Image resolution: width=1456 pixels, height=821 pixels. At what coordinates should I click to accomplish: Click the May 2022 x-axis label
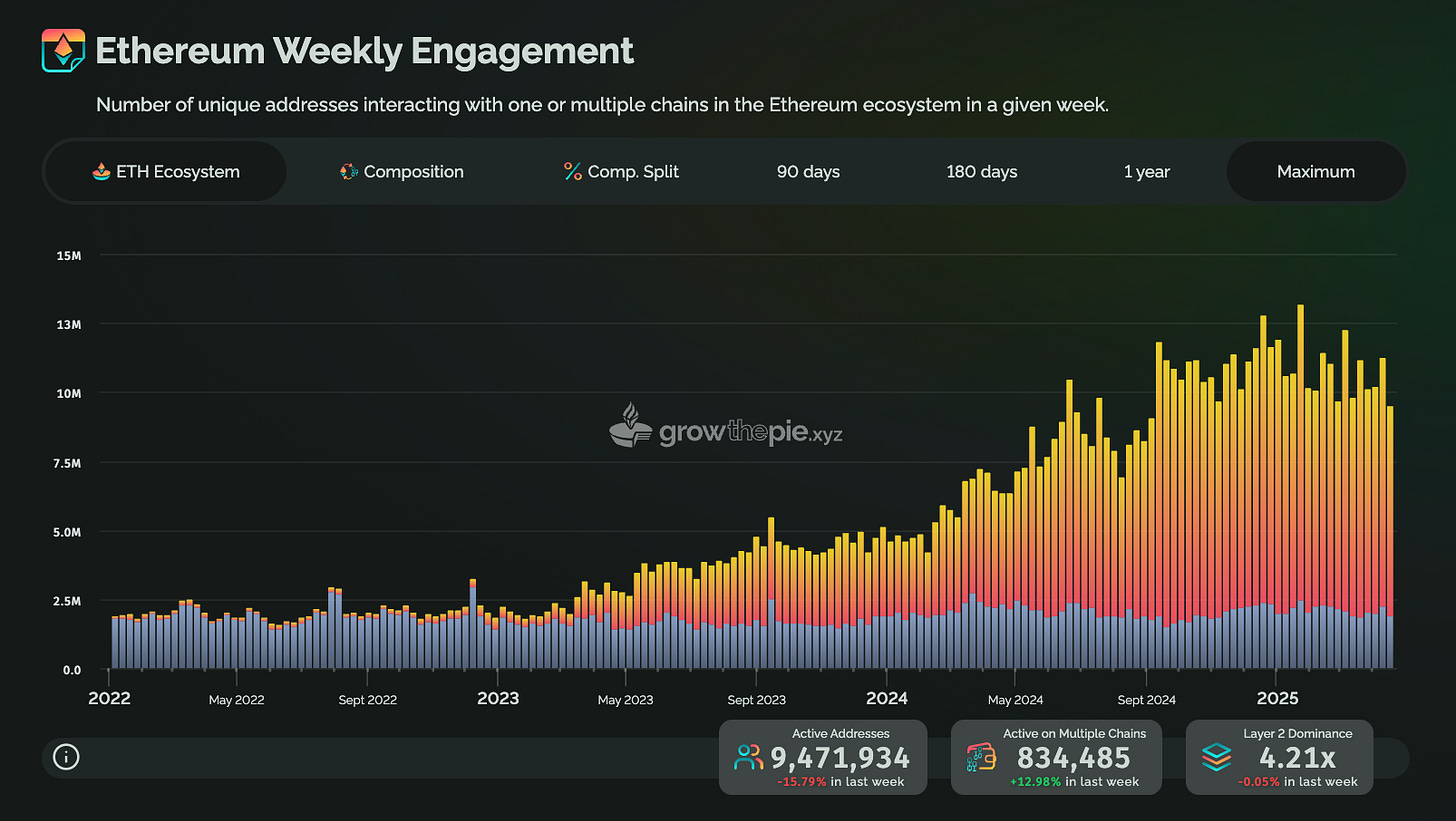pyautogui.click(x=236, y=699)
